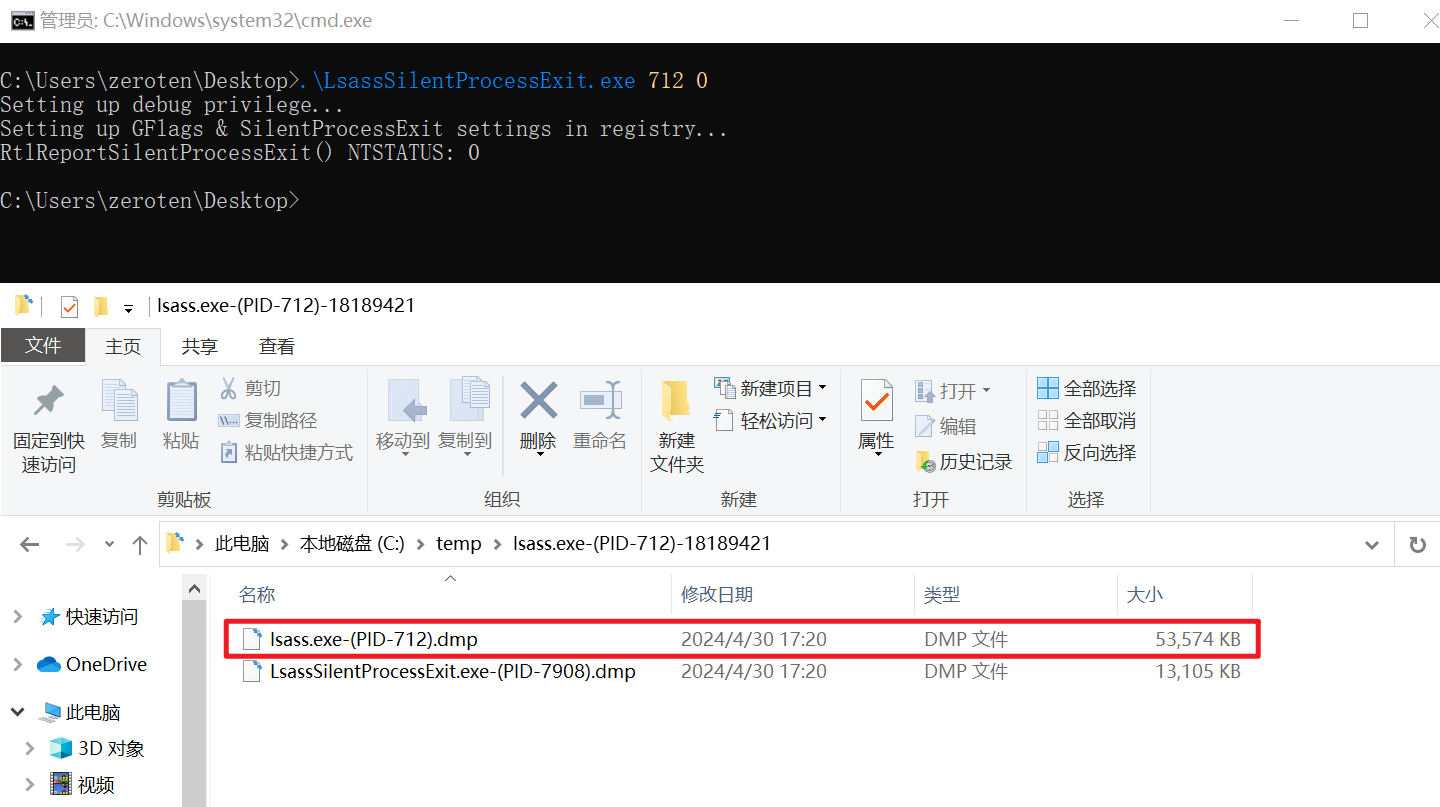Click the Paste (粘贴) ribbon icon
Viewport: 1440px width, 807px height.
point(181,401)
